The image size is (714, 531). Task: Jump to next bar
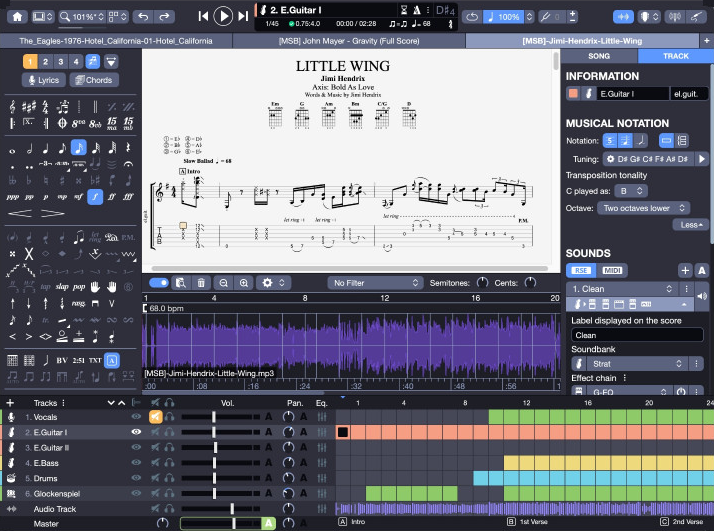[x=244, y=16]
